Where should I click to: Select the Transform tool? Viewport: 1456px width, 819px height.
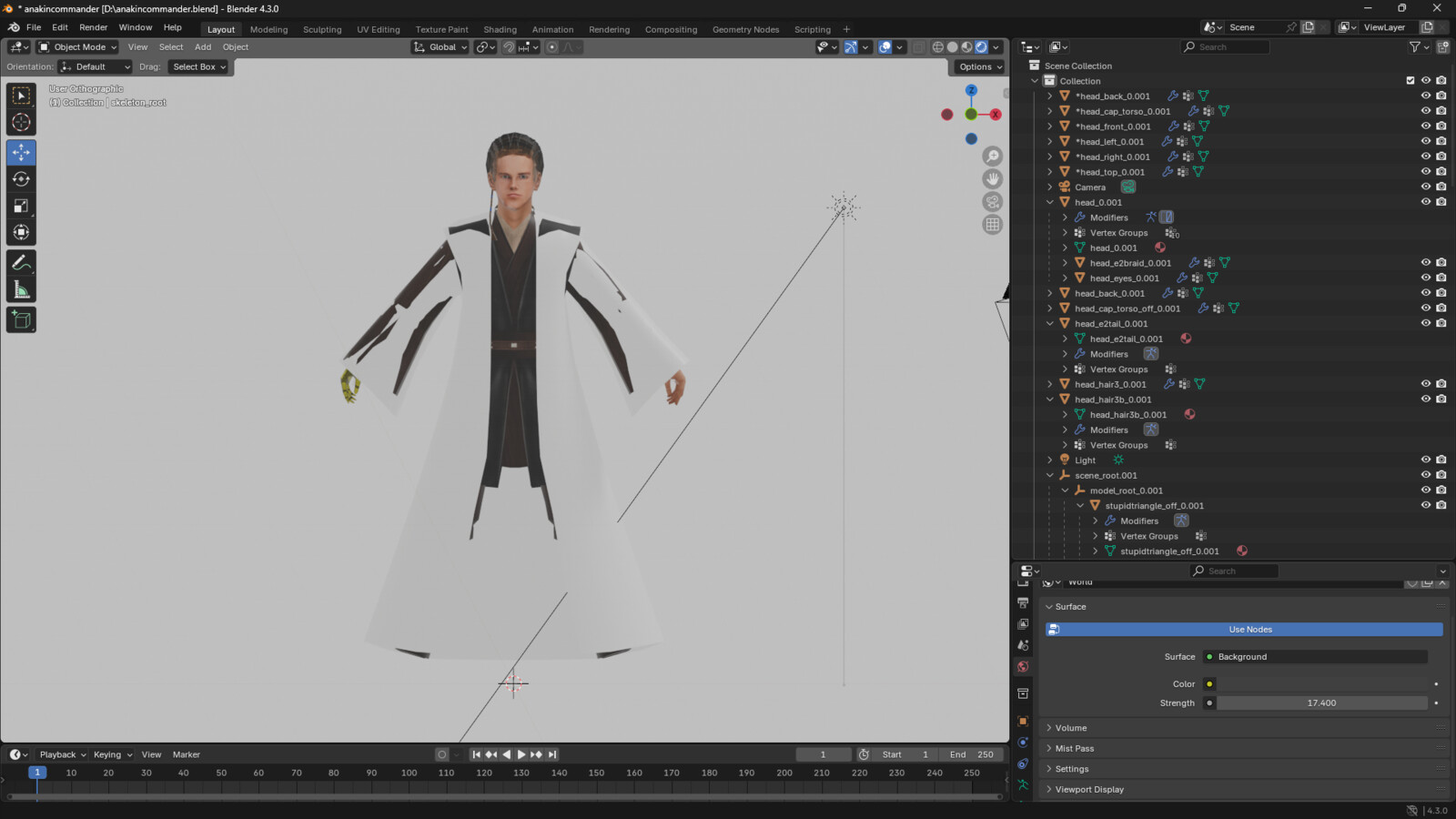click(x=21, y=233)
